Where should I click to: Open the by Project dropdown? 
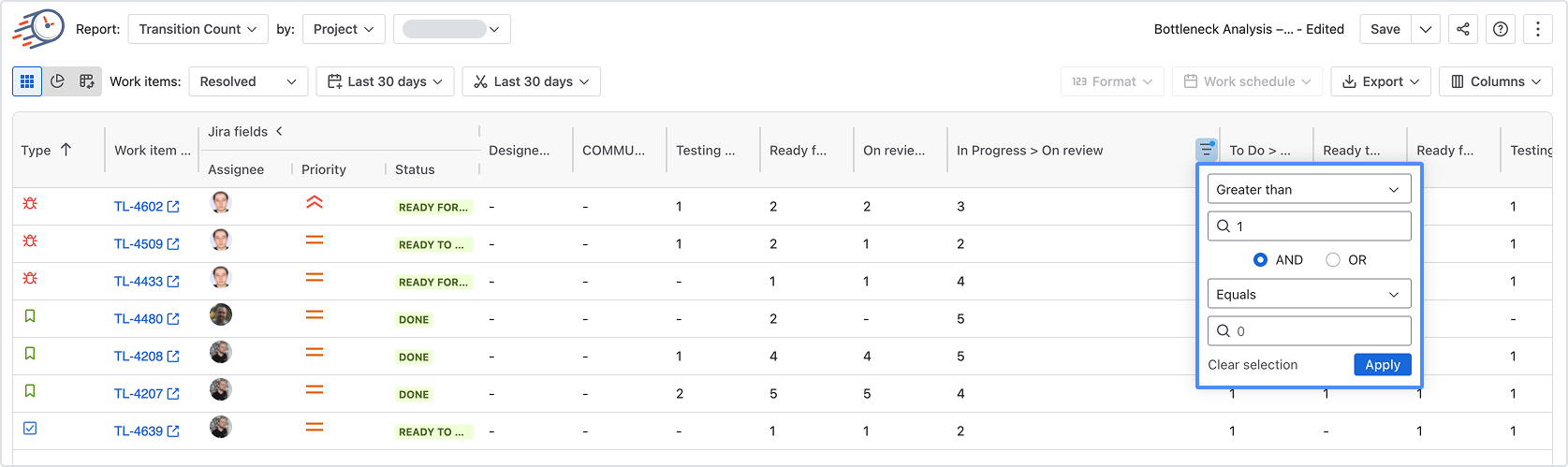coord(344,29)
